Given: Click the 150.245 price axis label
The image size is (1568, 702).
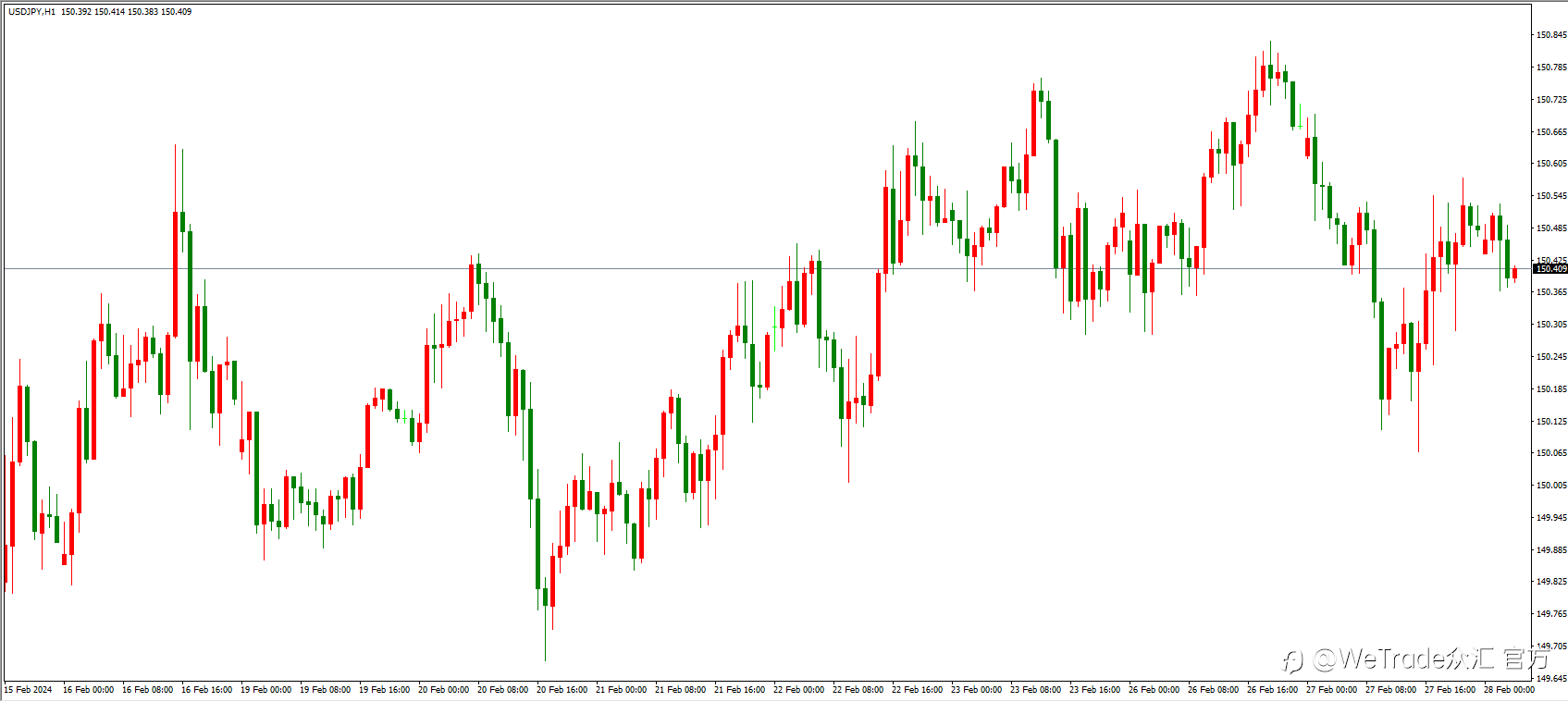Looking at the screenshot, I should click(1551, 357).
